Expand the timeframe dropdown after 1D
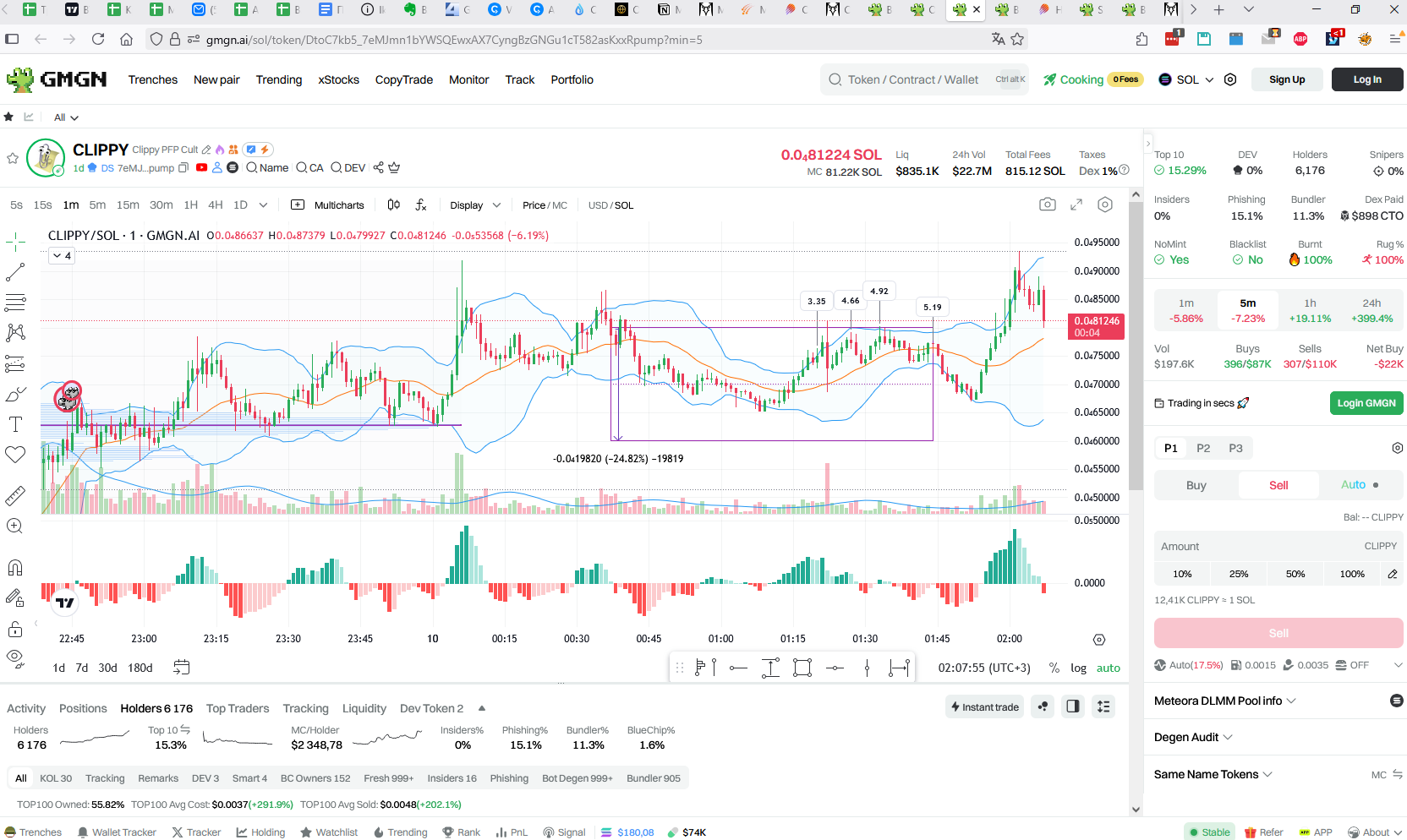Viewport: 1407px width, 840px height. coord(263,205)
